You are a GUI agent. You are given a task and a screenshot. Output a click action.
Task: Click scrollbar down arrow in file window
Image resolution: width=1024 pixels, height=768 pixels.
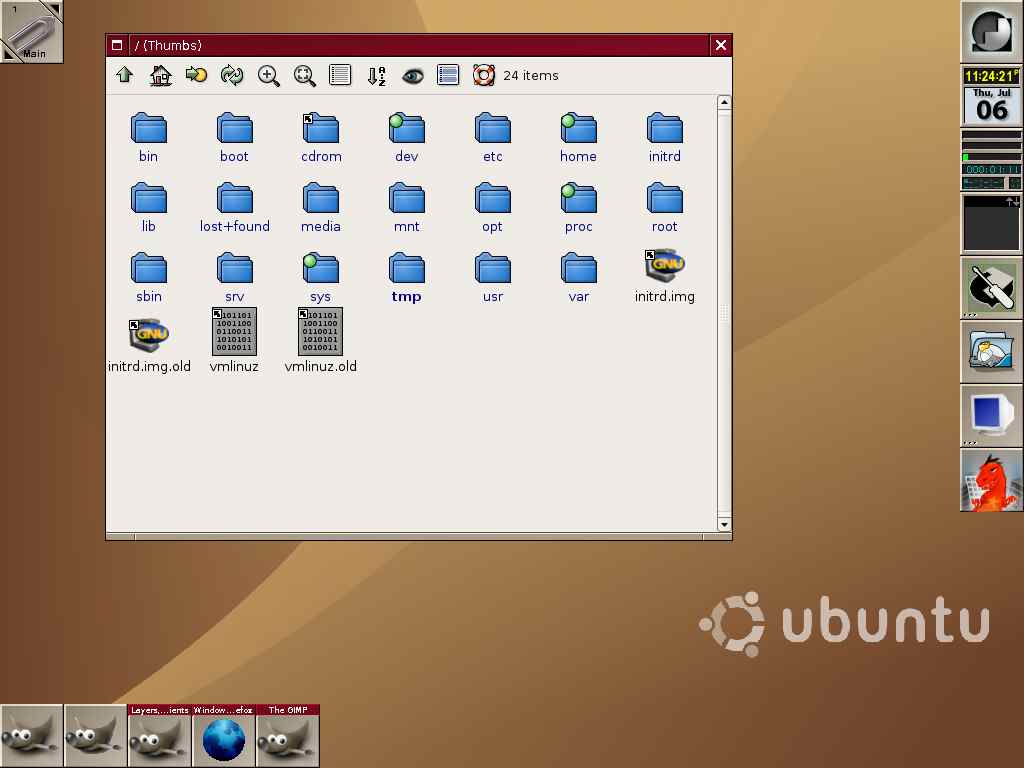(x=724, y=524)
